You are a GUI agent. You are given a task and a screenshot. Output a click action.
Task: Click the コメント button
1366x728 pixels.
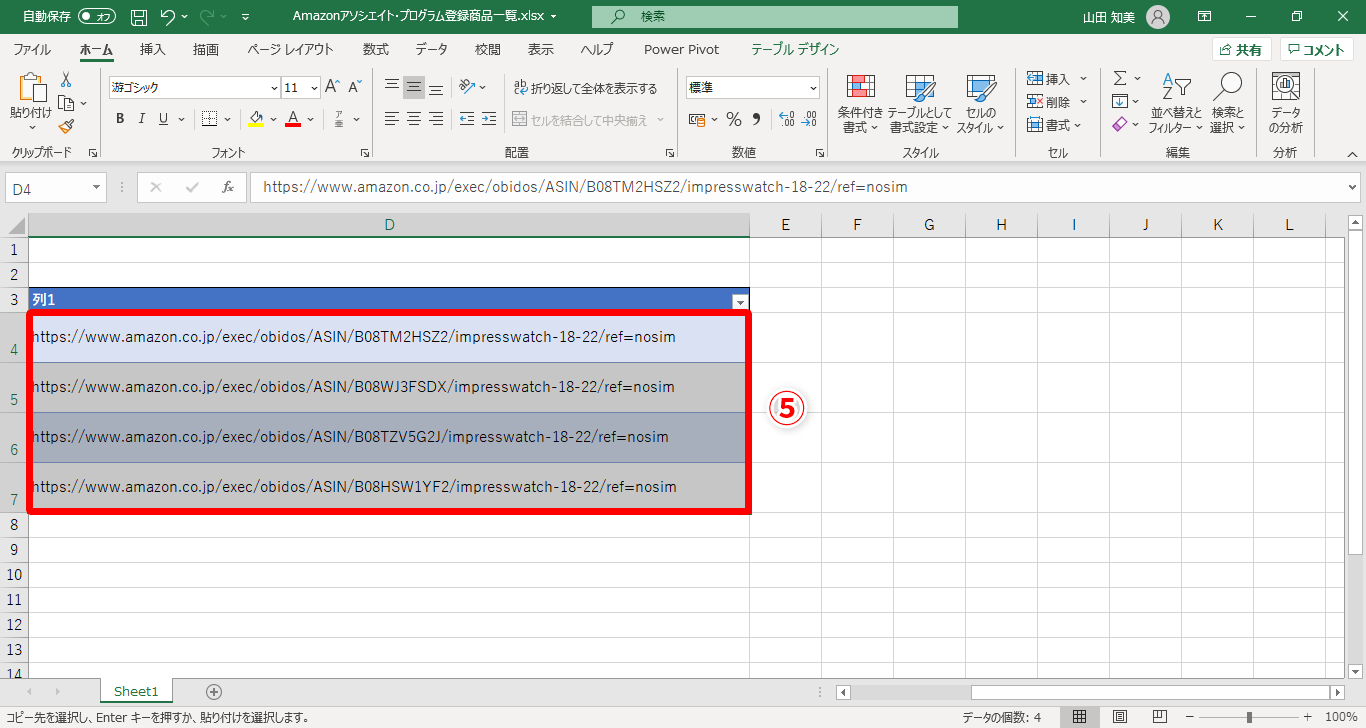pyautogui.click(x=1317, y=50)
